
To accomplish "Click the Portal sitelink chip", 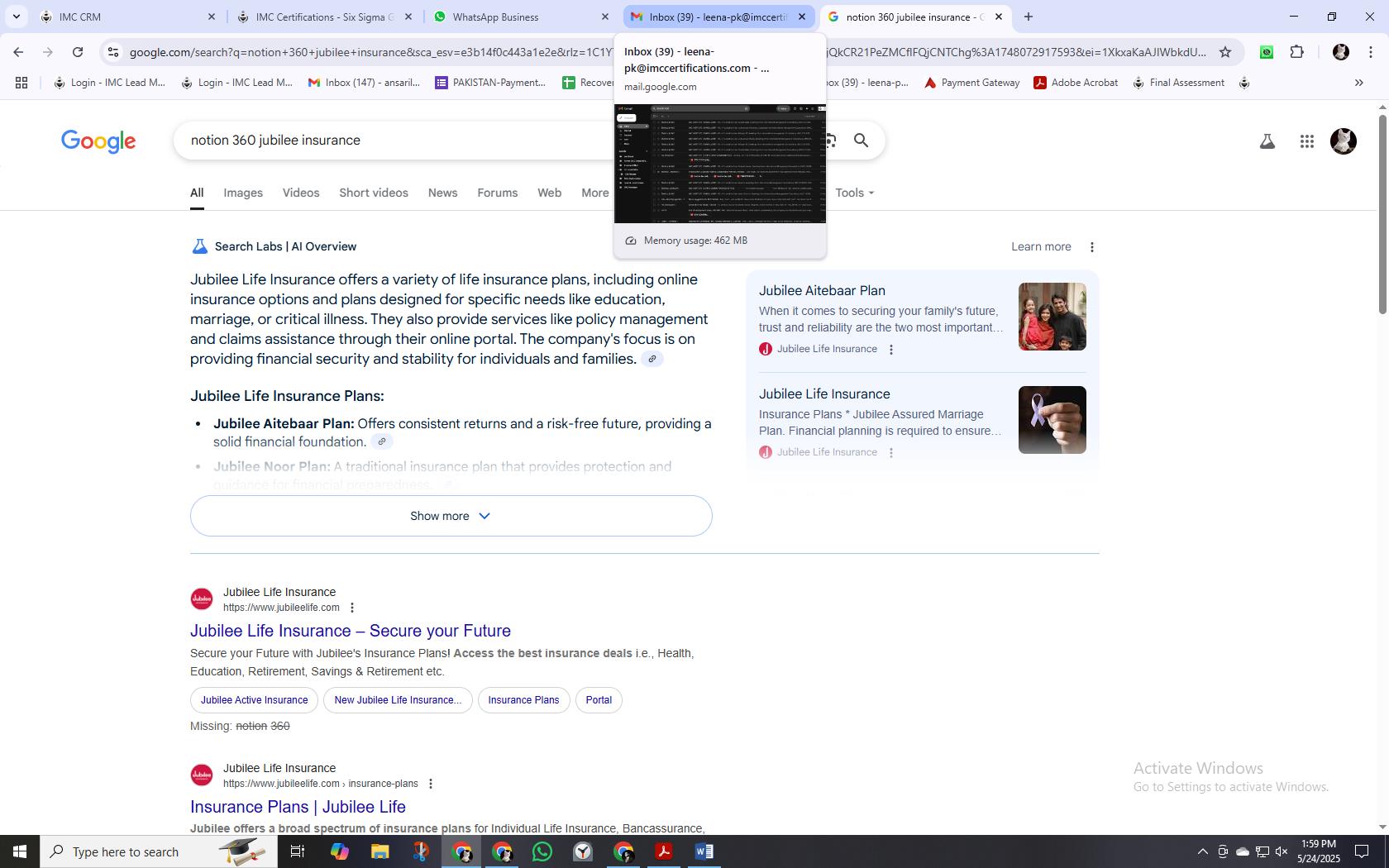I will pos(599,700).
